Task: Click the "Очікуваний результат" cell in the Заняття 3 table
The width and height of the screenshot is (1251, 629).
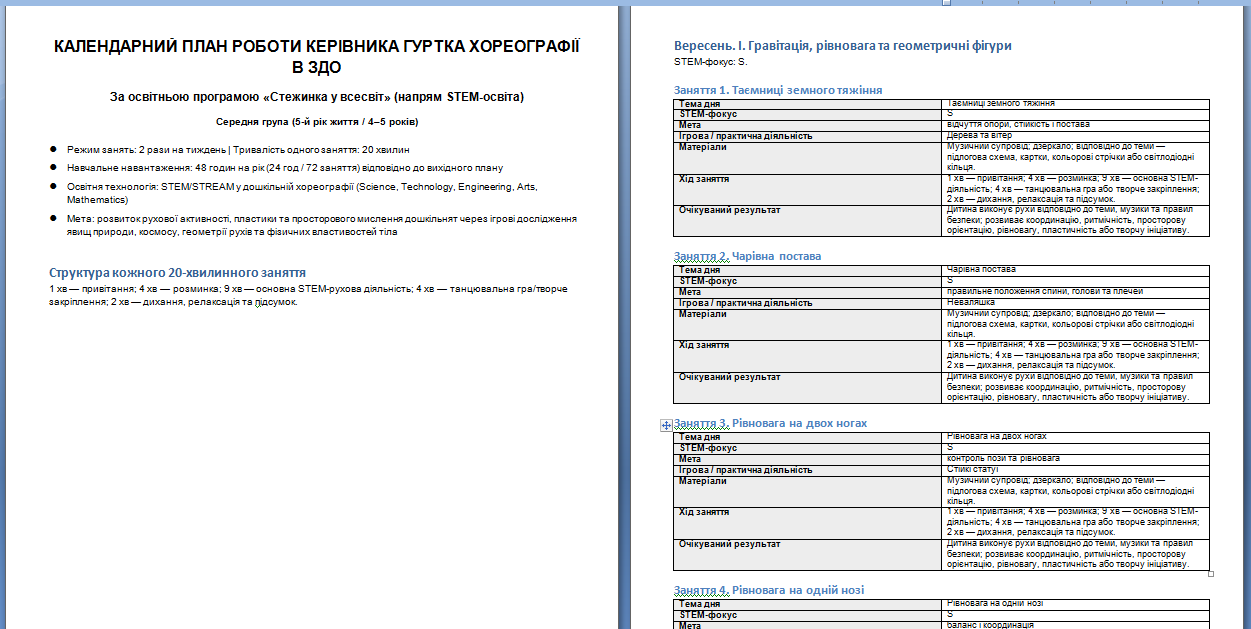Action: pyautogui.click(x=809, y=554)
